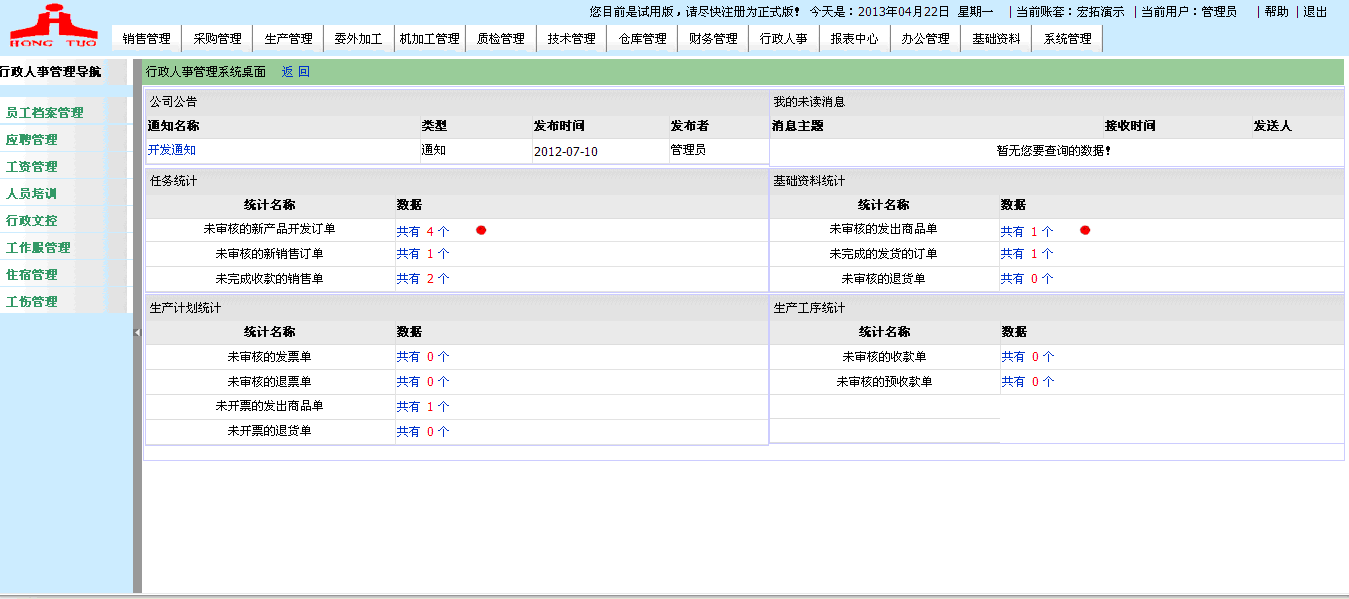Click count link for 未审核的新销售订单
Screen dimensions: 1349x599
[x=423, y=254]
